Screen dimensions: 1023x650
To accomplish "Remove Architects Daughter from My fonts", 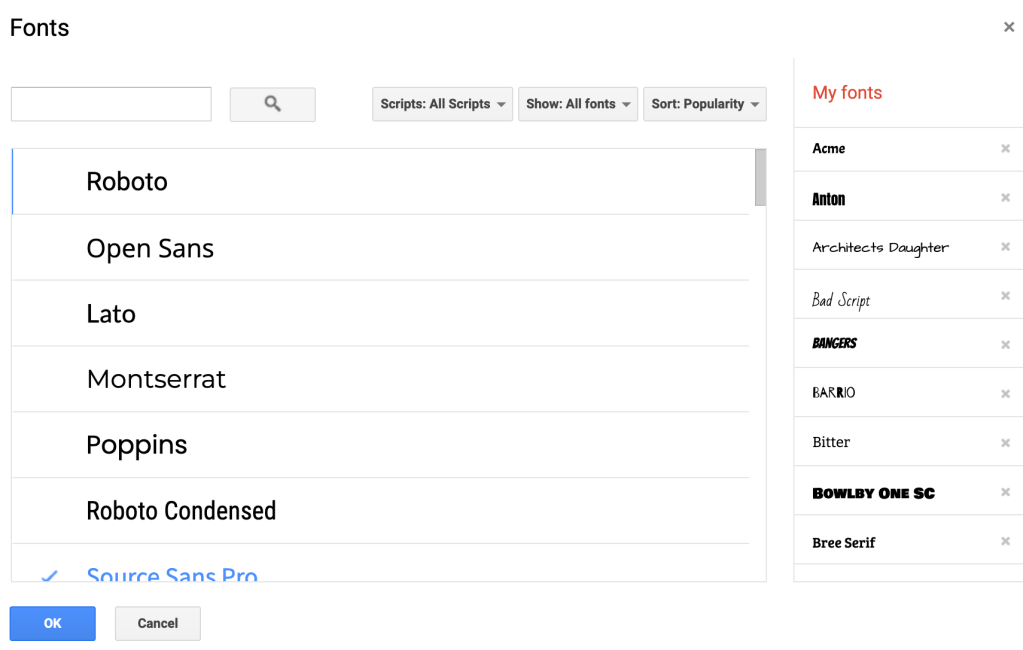I will pos(1005,247).
